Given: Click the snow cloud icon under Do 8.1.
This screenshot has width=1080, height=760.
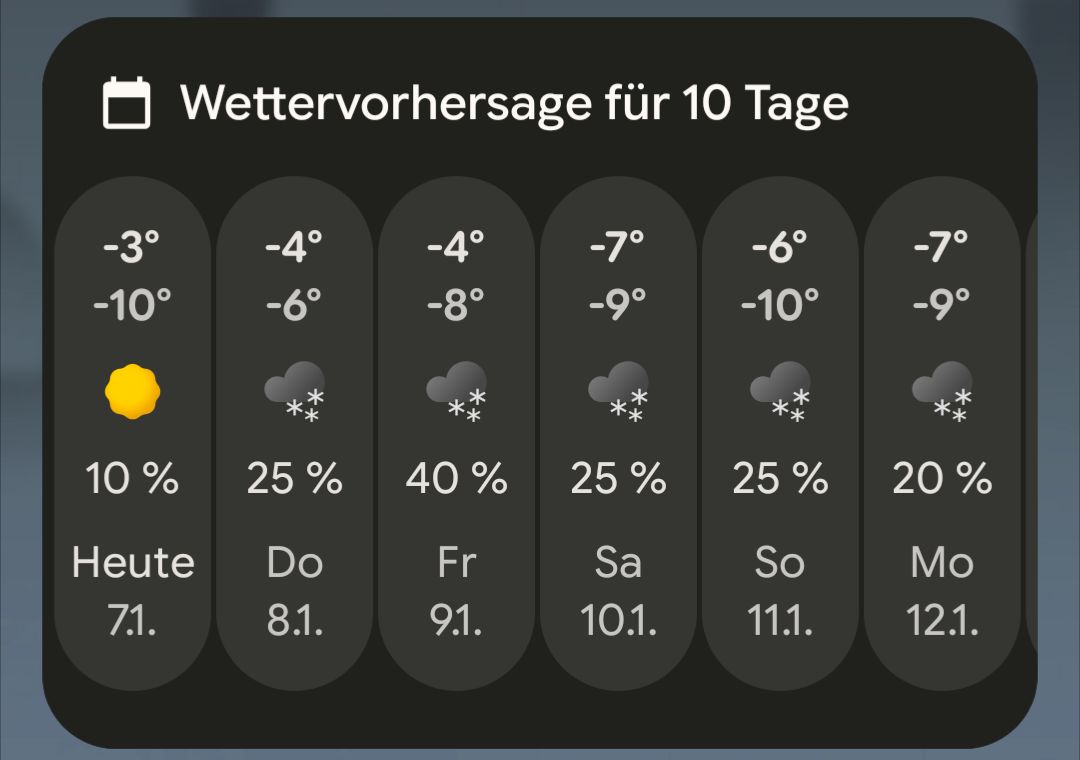Looking at the screenshot, I should [x=294, y=392].
